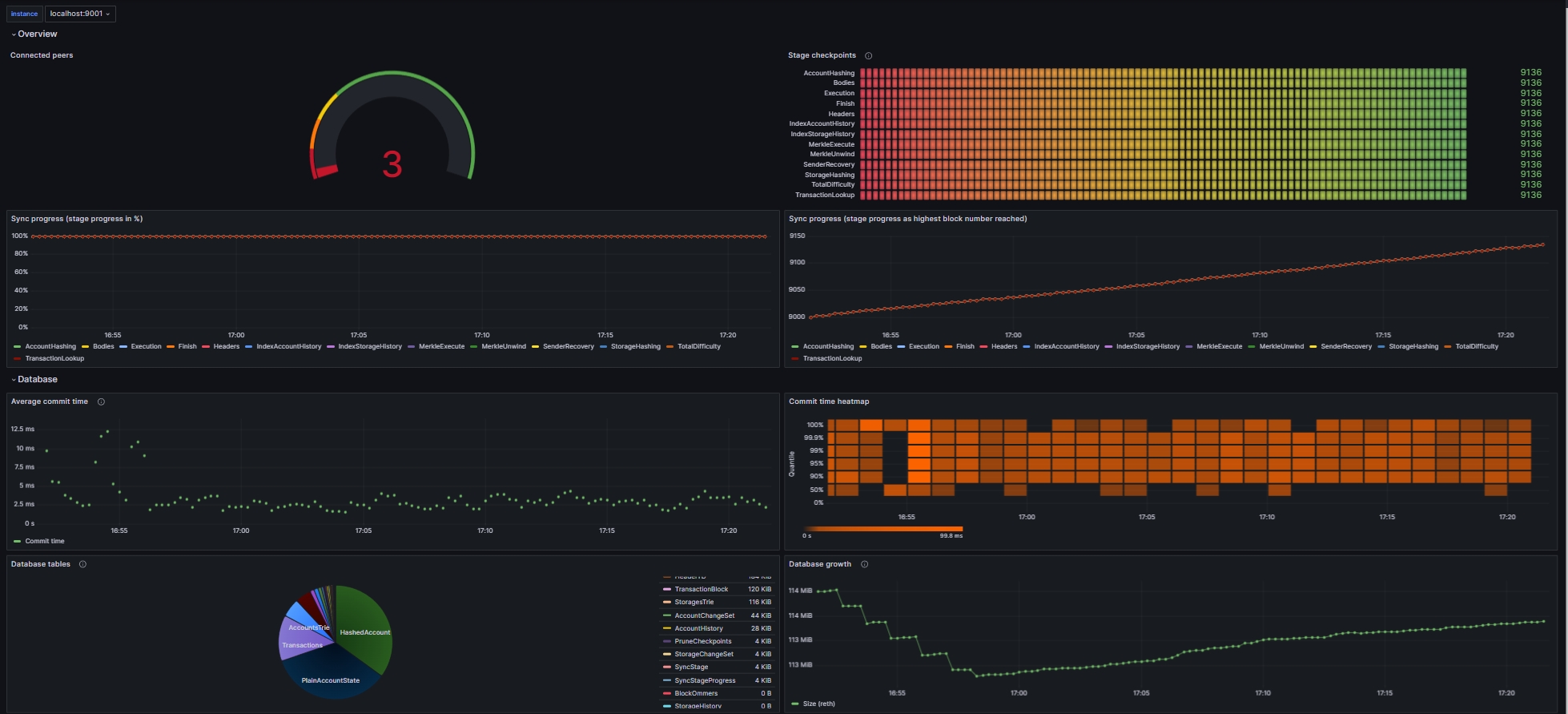Image resolution: width=1568 pixels, height=714 pixels.
Task: Open the Connected peers panel title menu
Action: tap(42, 55)
